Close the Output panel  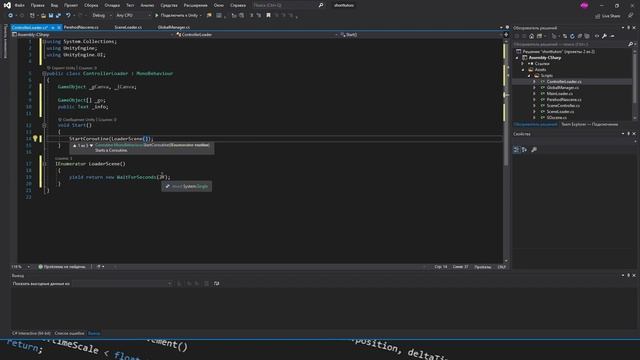(634, 275)
